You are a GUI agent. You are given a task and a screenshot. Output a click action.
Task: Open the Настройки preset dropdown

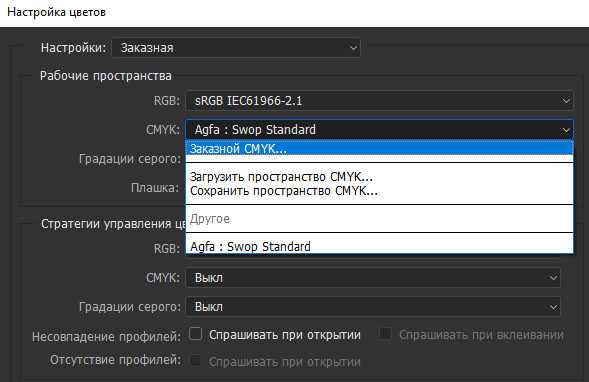click(236, 48)
